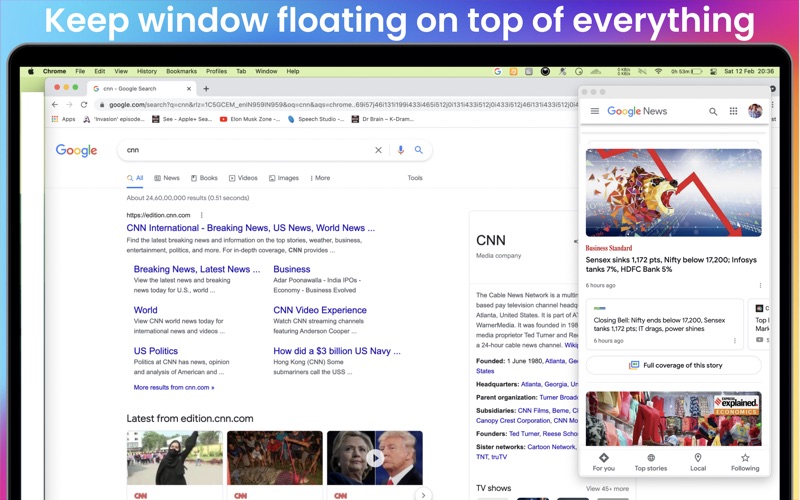
Task: Click Full coverage of this story
Action: click(x=673, y=365)
